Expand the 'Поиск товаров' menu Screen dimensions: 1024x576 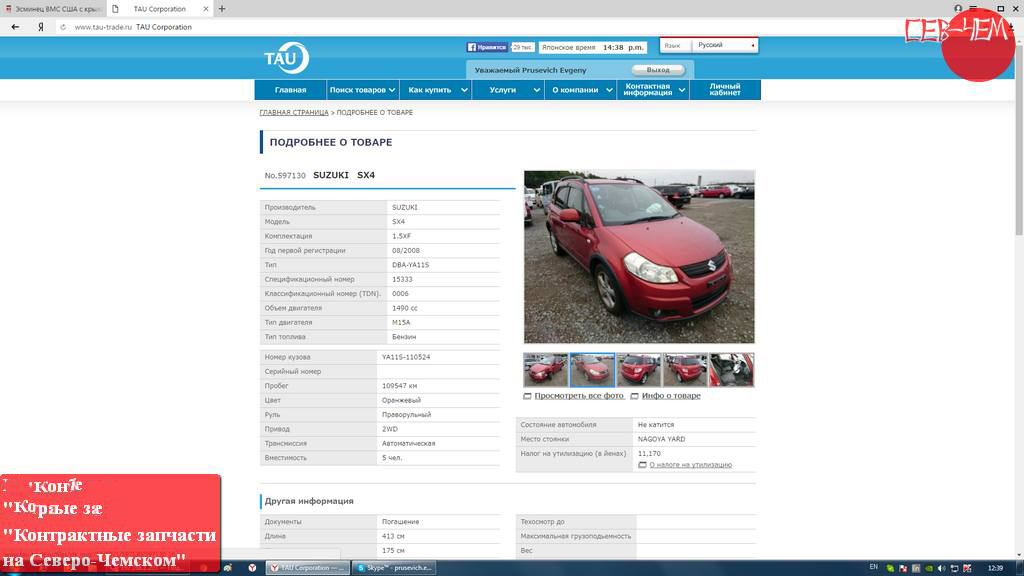point(362,89)
